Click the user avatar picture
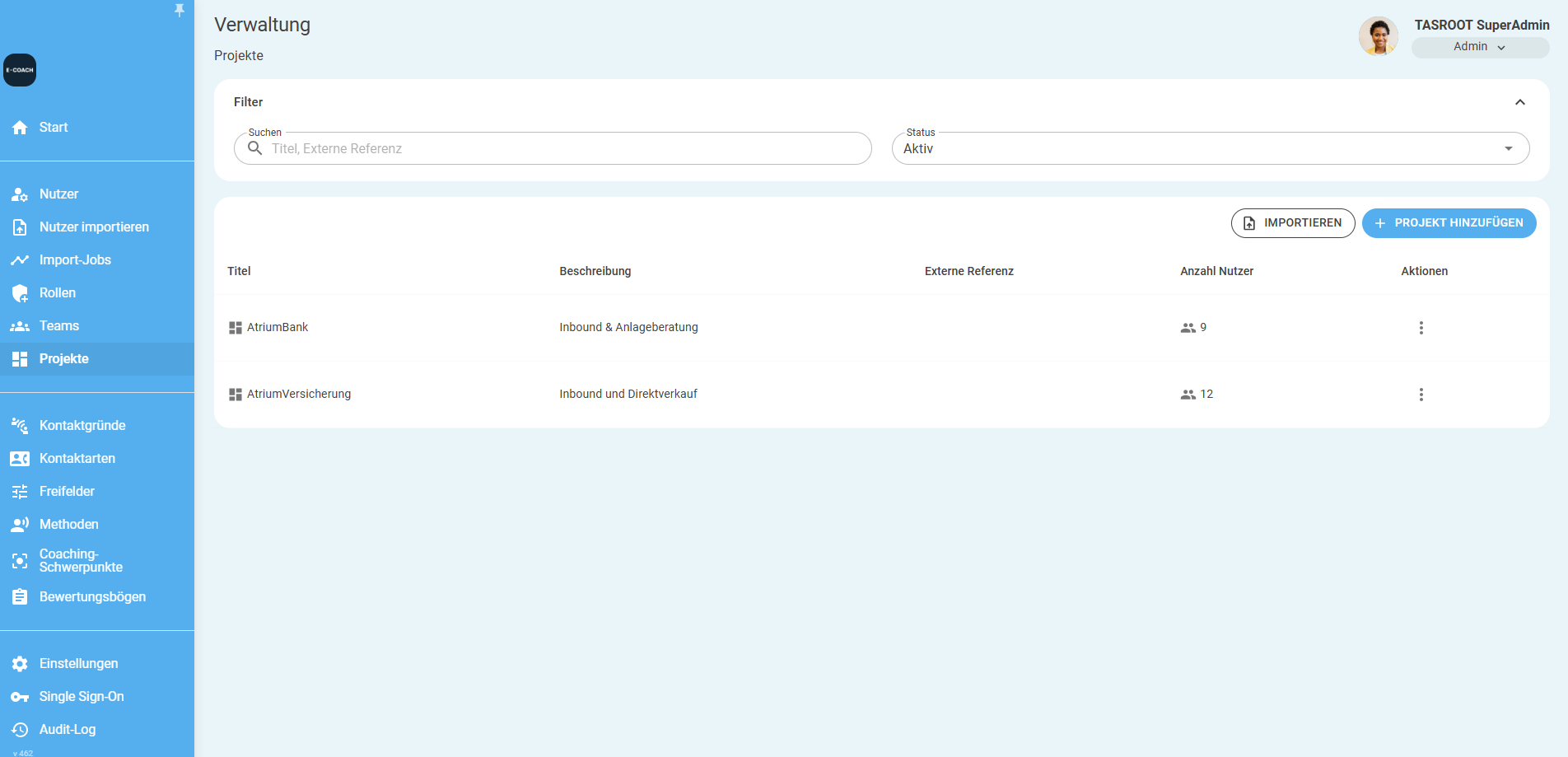The image size is (1568, 757). click(1379, 36)
